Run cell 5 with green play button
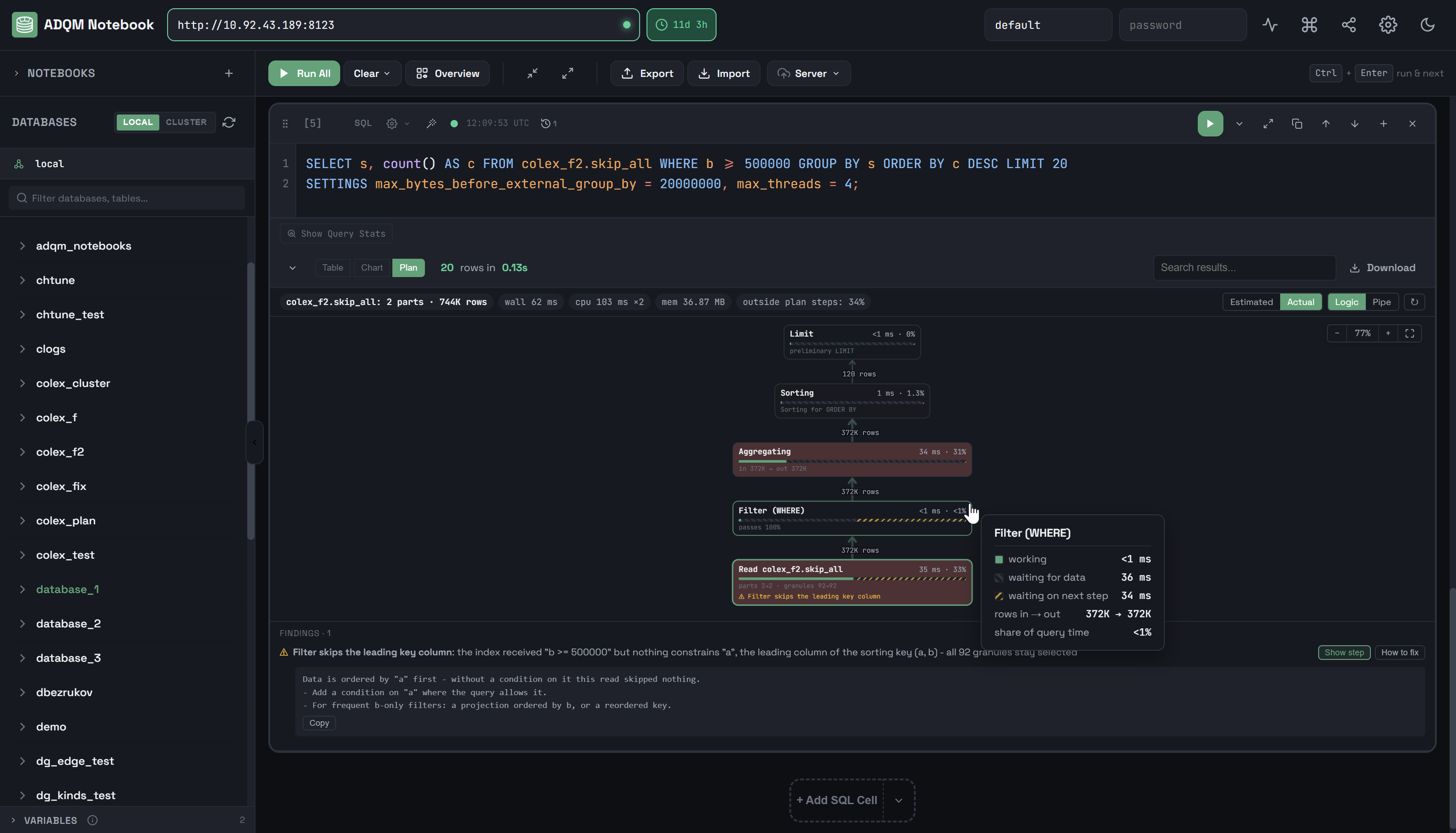The image size is (1456, 833). pos(1210,124)
